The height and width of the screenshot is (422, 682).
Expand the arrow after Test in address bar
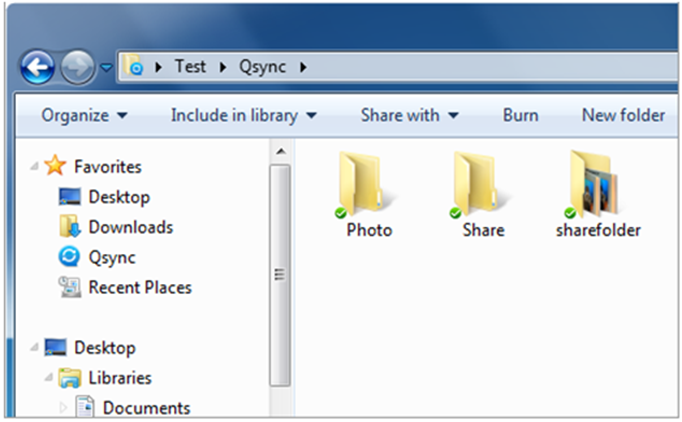(x=223, y=67)
